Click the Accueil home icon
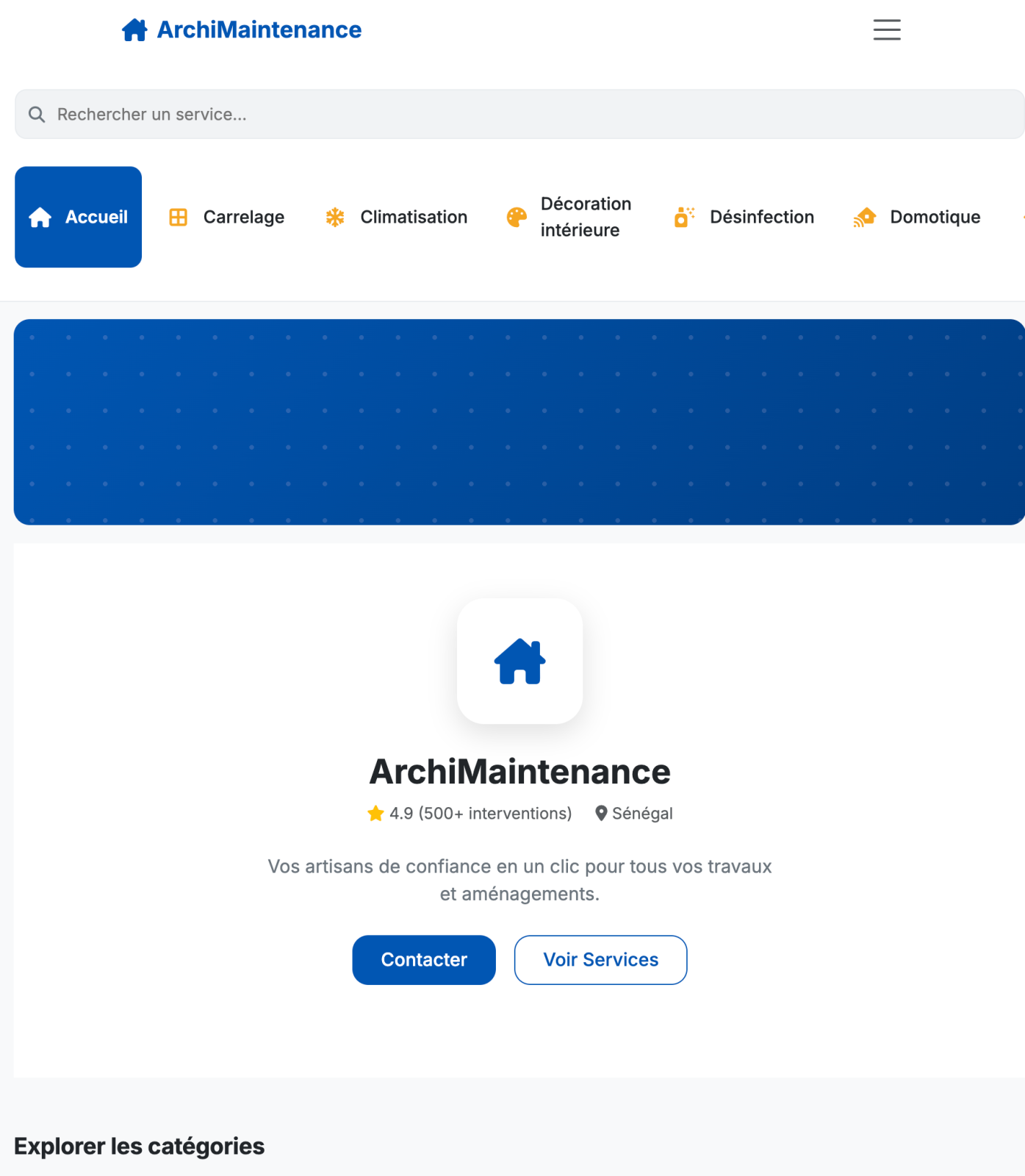The image size is (1025, 1176). pos(40,218)
